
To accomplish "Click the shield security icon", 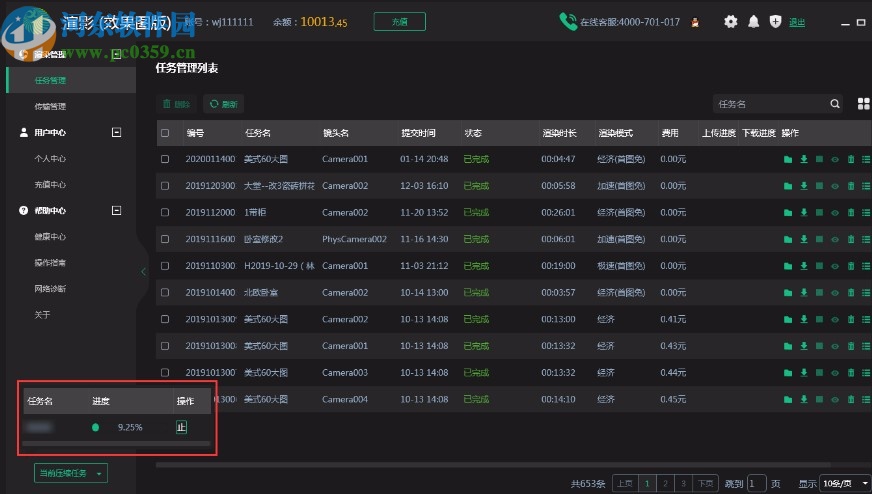I will click(775, 22).
